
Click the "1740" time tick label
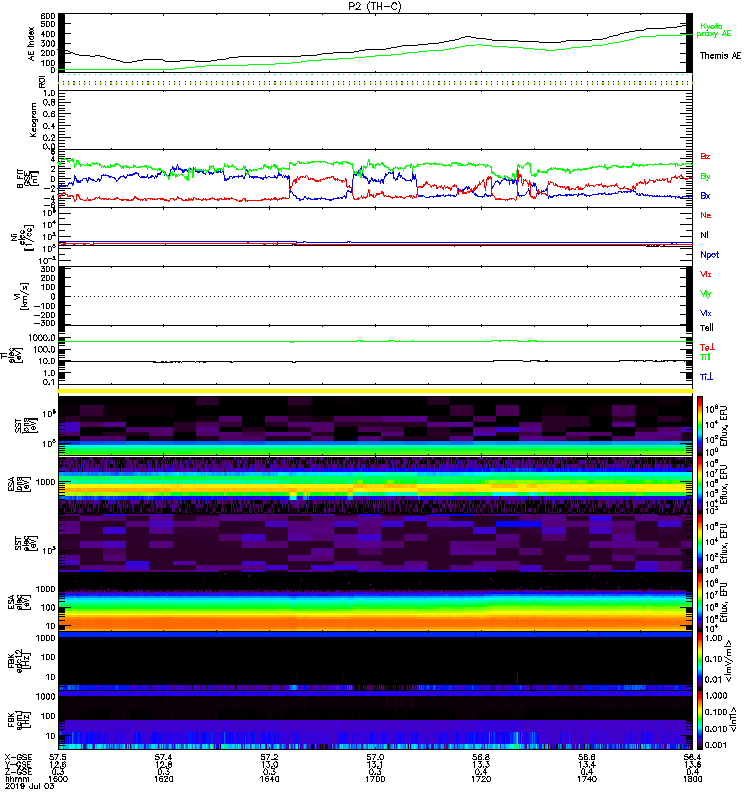tap(587, 779)
